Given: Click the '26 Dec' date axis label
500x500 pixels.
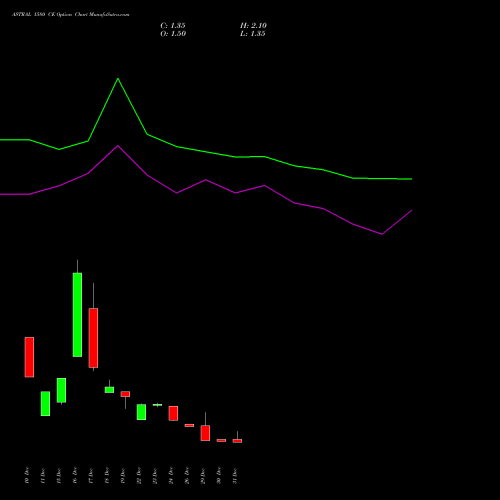Looking at the screenshot, I should point(187,476).
